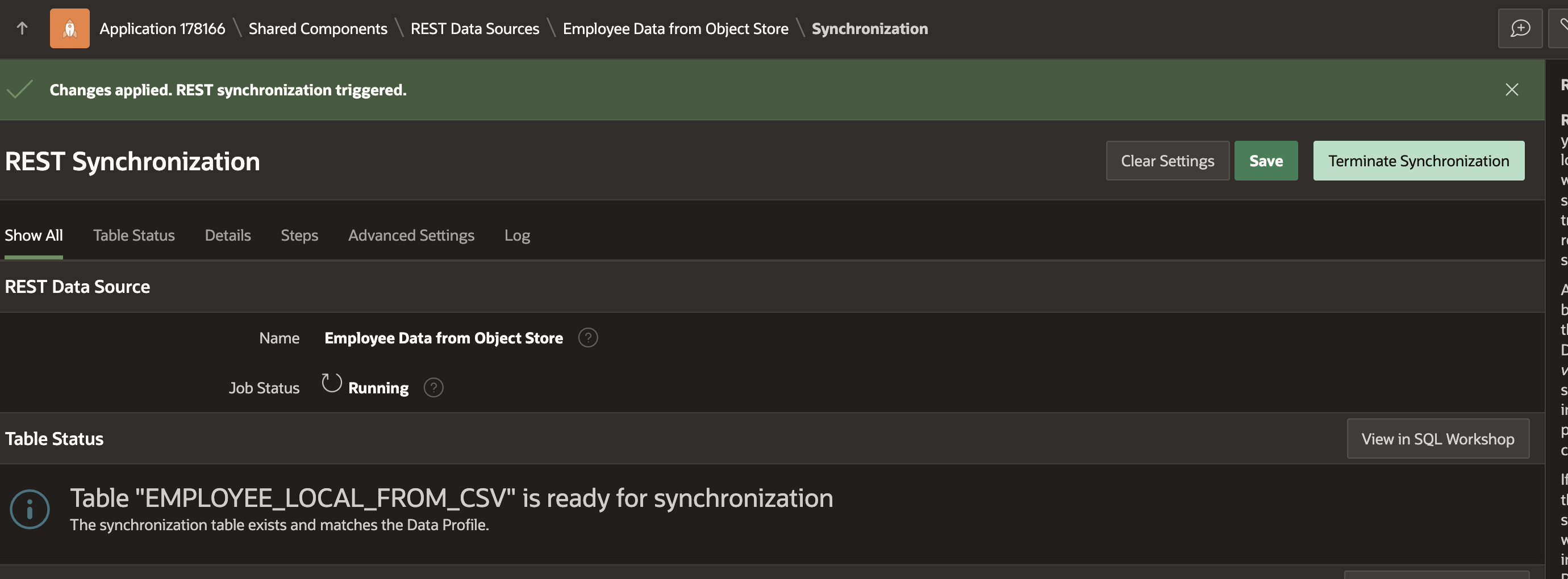
Task: Click the Running status spinner icon
Action: (332, 383)
